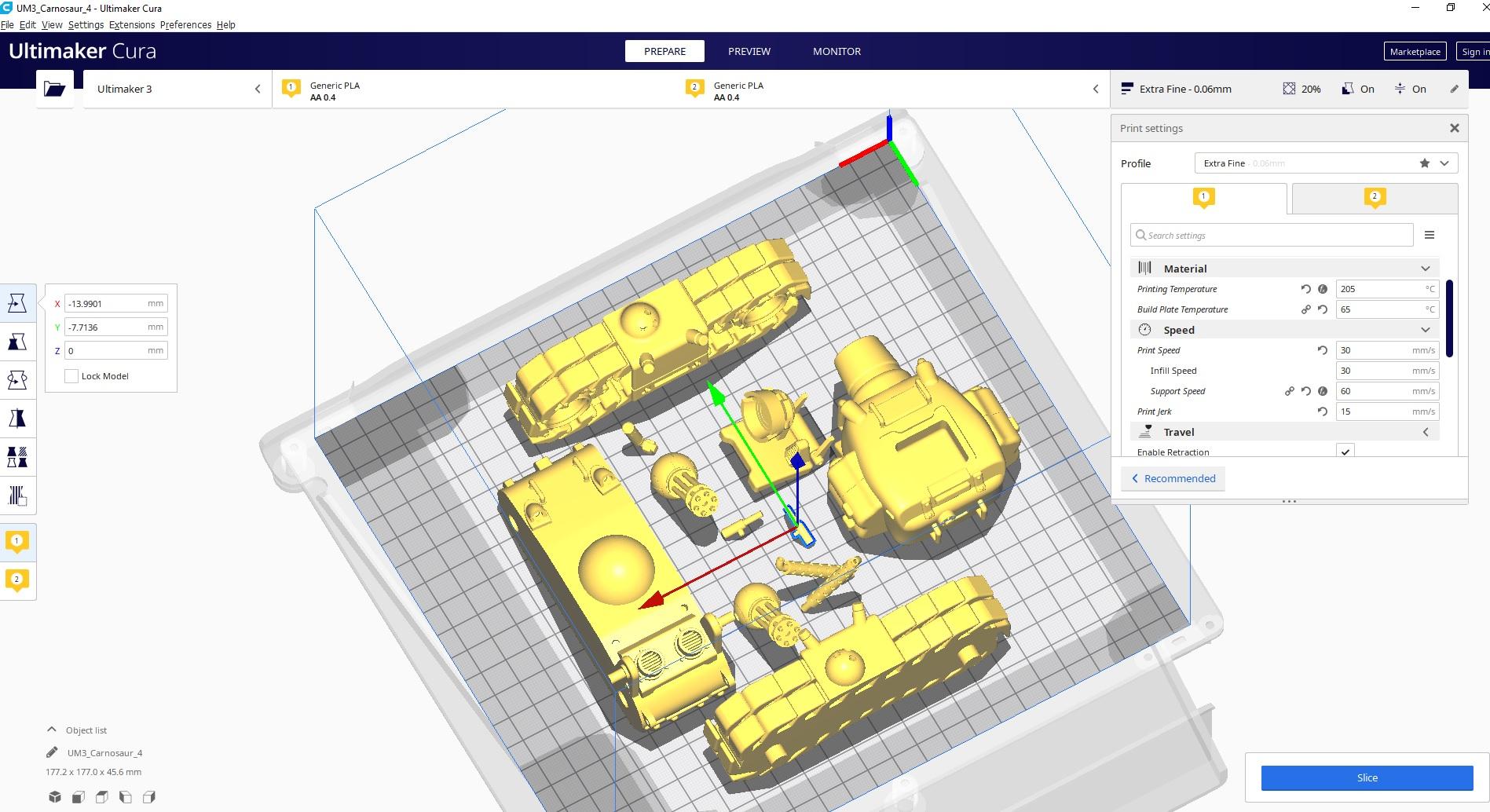The image size is (1490, 812).
Task: Open the Ultimaker 3 printer selector
Action: click(178, 89)
